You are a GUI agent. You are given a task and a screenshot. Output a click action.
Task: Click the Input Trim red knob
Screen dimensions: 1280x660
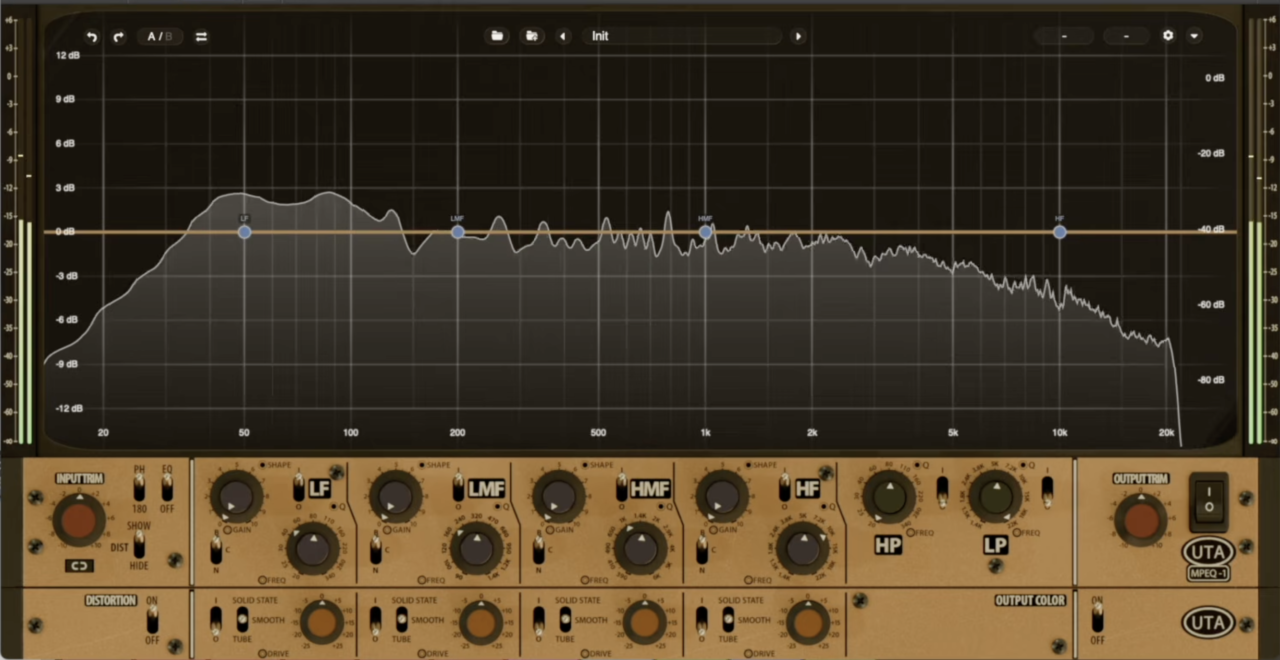(79, 521)
